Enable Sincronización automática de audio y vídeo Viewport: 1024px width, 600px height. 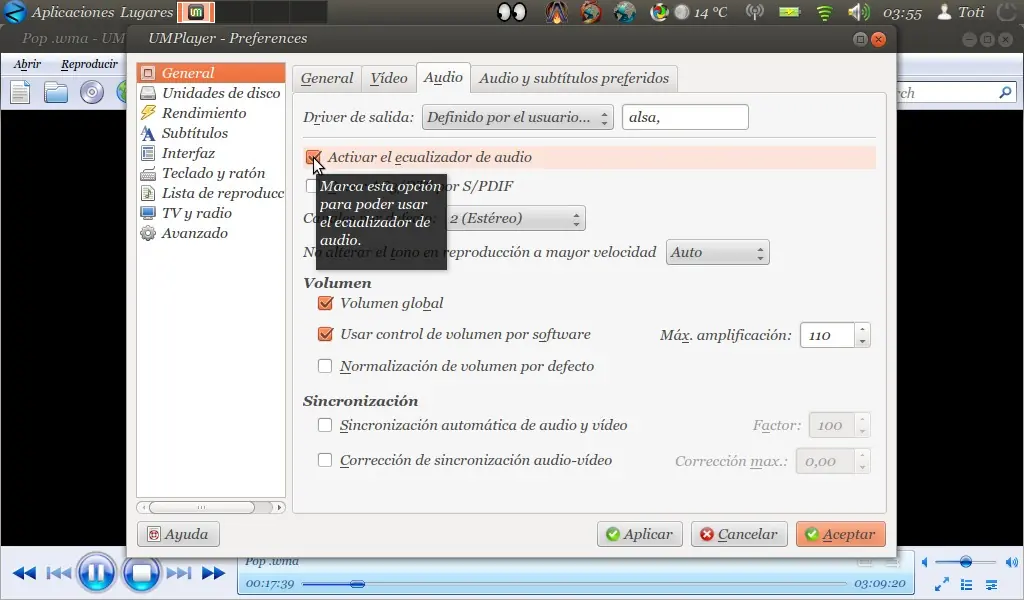click(x=325, y=425)
